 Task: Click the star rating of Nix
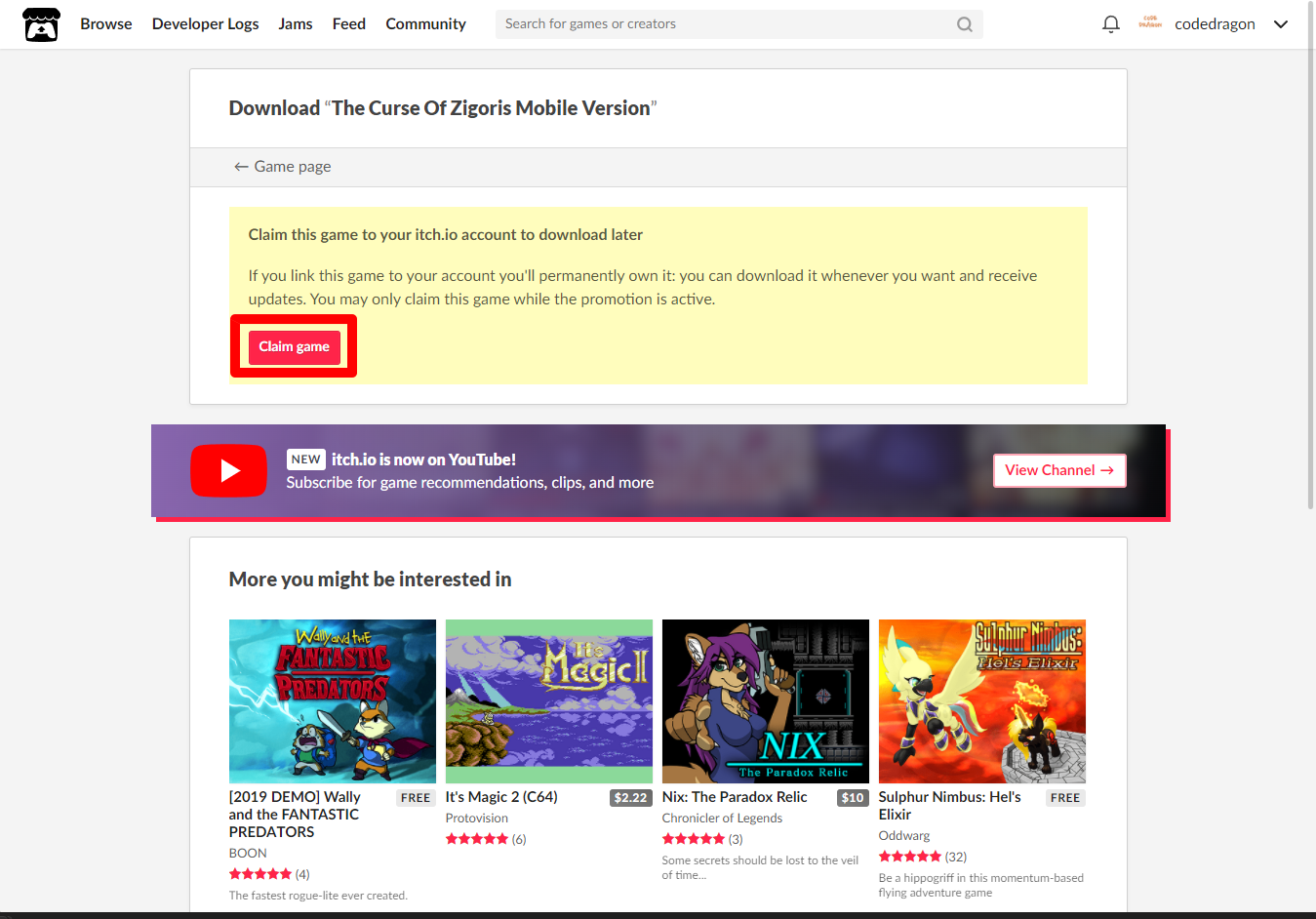(694, 839)
